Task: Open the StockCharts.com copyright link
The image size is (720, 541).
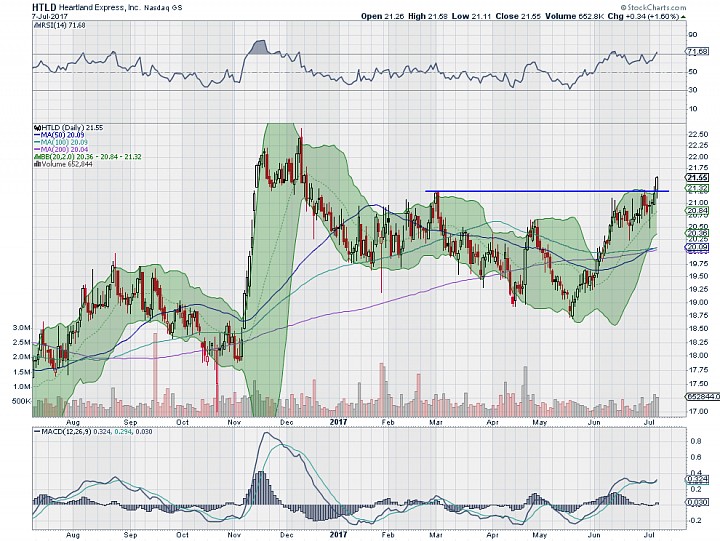Action: (653, 7)
